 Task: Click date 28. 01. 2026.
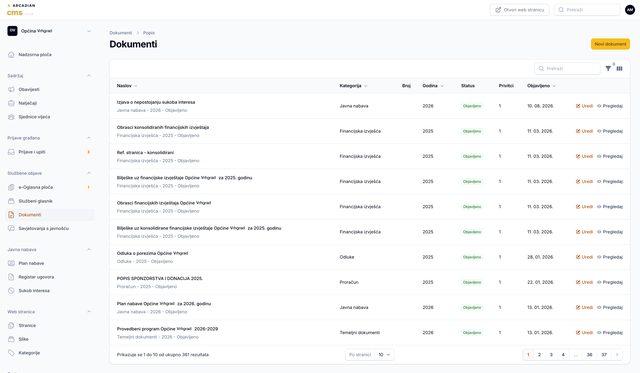point(540,257)
